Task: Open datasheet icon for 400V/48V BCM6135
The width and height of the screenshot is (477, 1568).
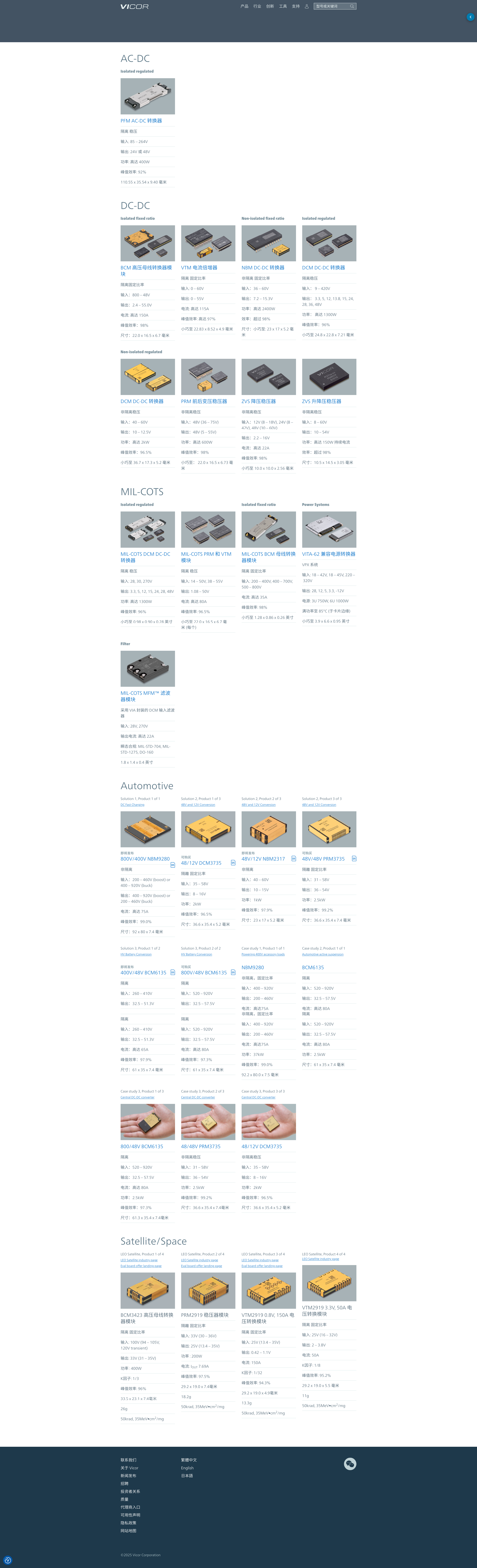Action: [173, 972]
